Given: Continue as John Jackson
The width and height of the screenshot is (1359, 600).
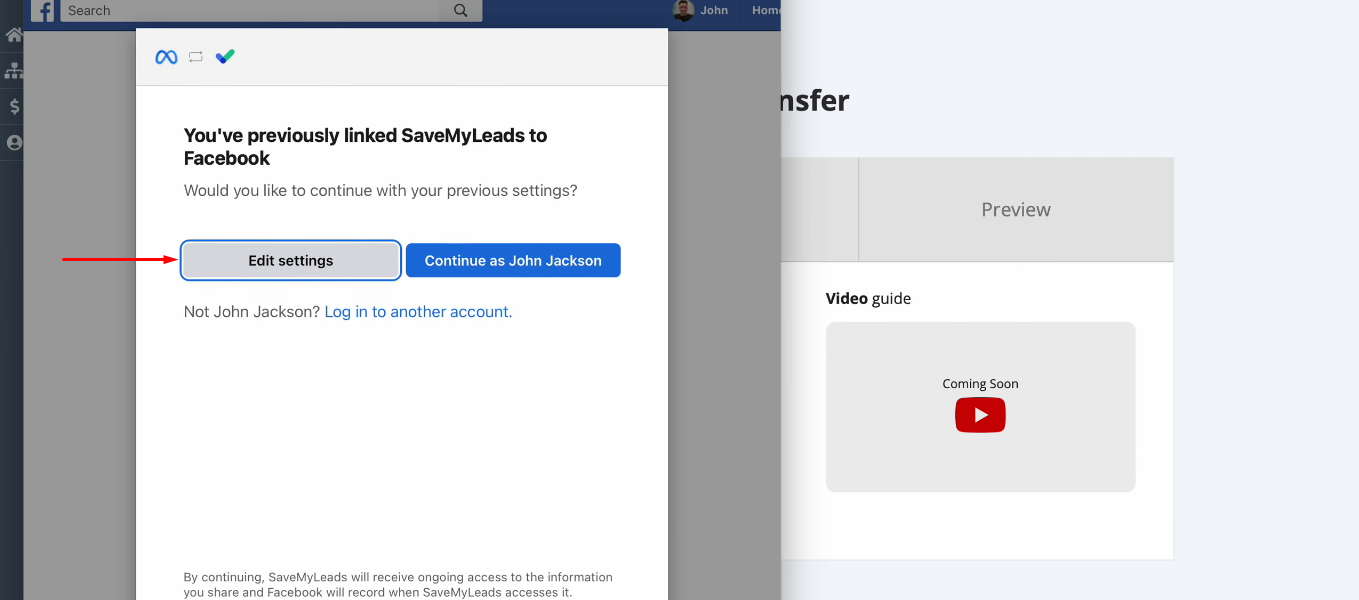Looking at the screenshot, I should coord(513,260).
